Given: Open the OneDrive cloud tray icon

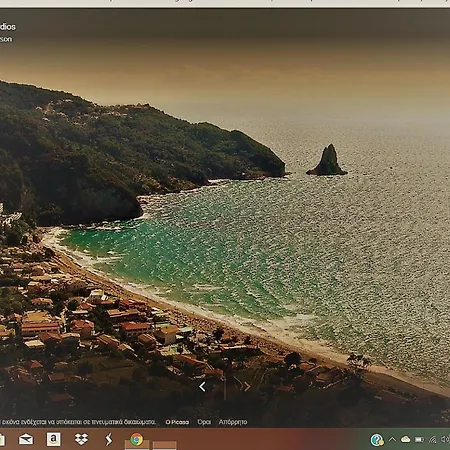Looking at the screenshot, I should click(406, 440).
